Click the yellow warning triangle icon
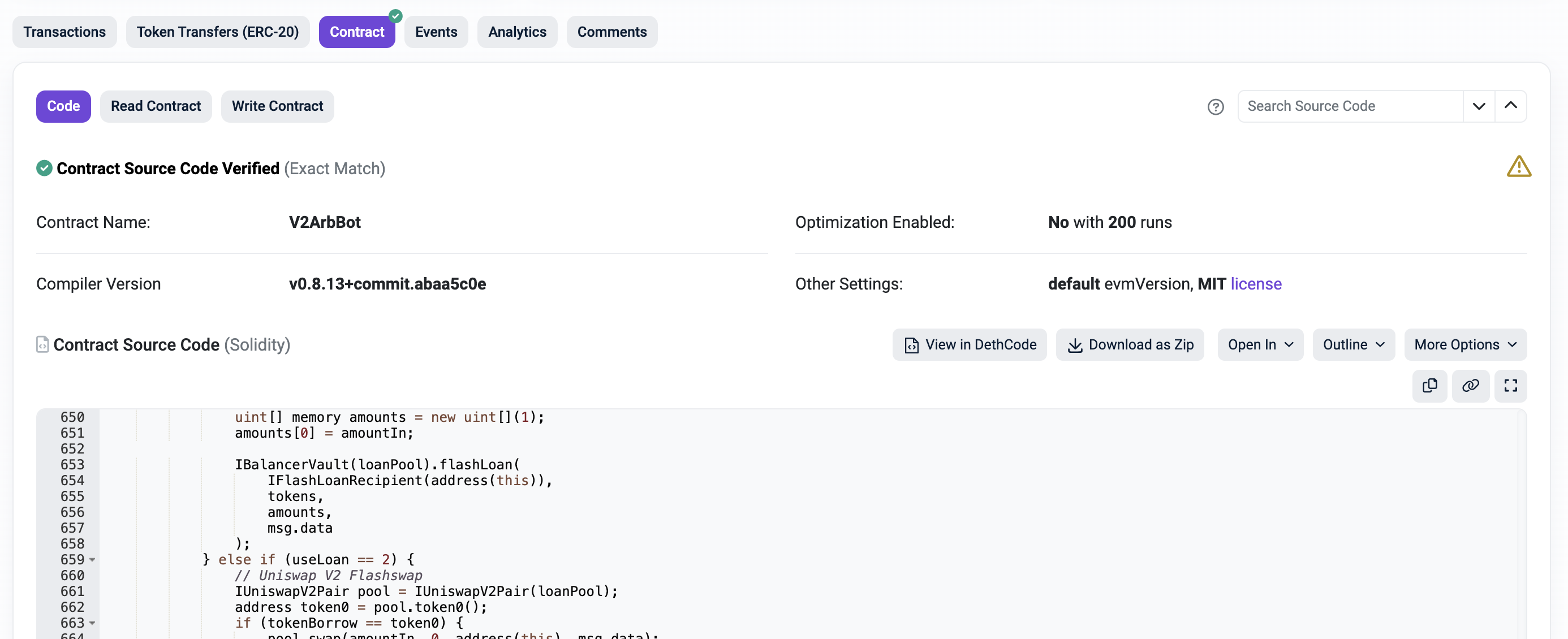This screenshot has width=1568, height=639. pos(1518,166)
